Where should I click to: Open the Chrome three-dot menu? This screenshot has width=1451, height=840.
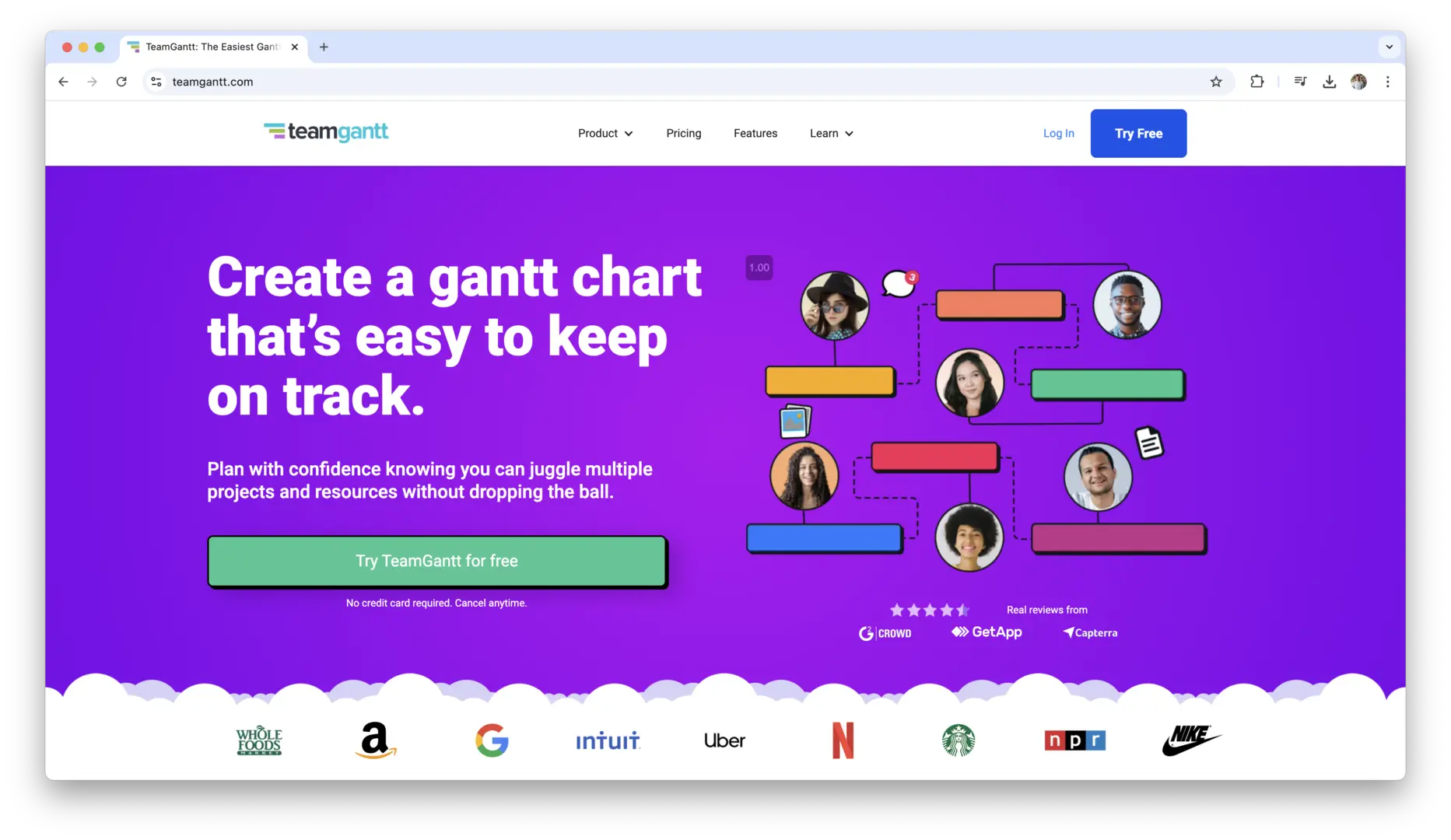(x=1388, y=82)
